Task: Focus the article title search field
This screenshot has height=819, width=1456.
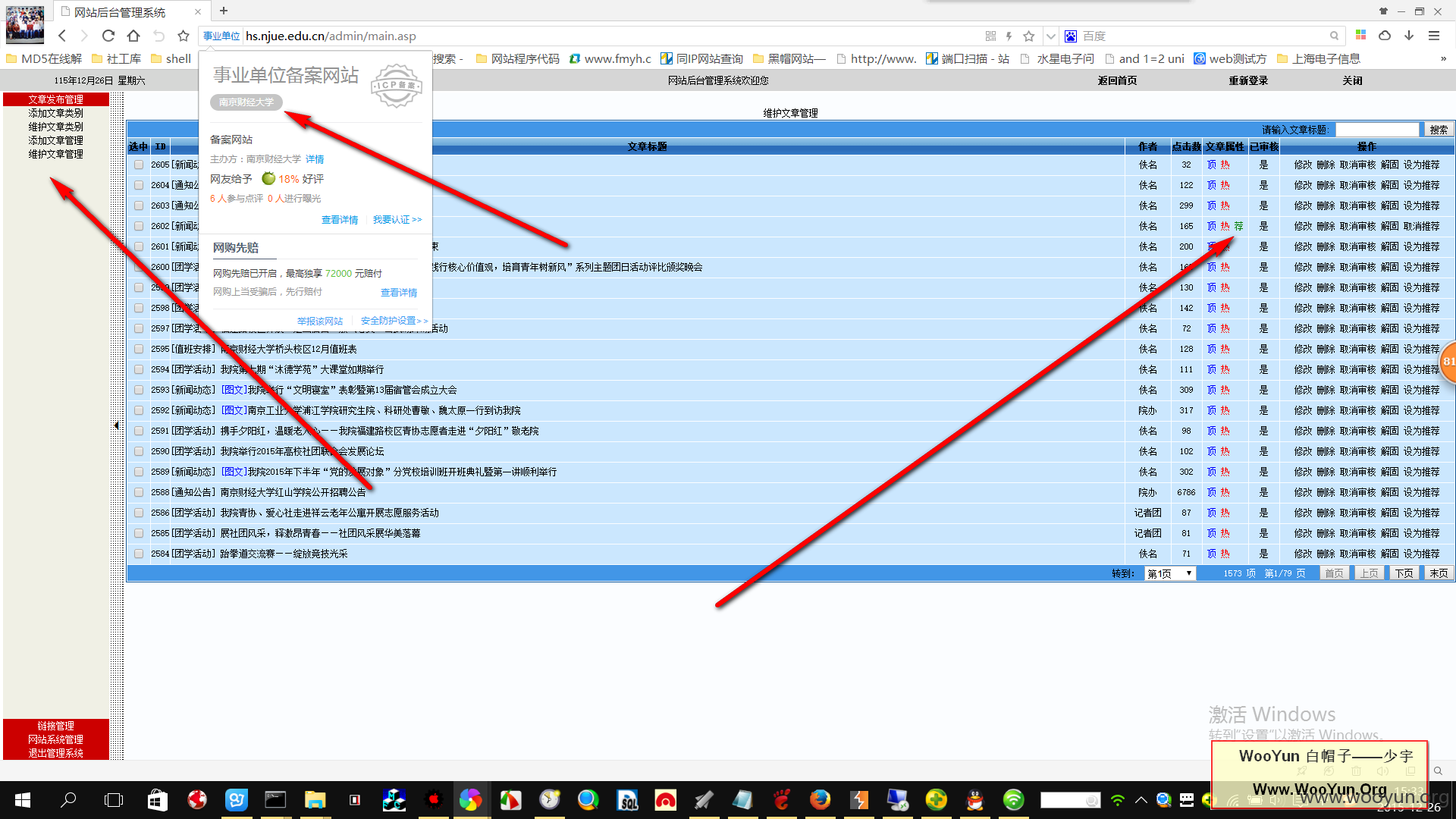Action: click(1377, 130)
